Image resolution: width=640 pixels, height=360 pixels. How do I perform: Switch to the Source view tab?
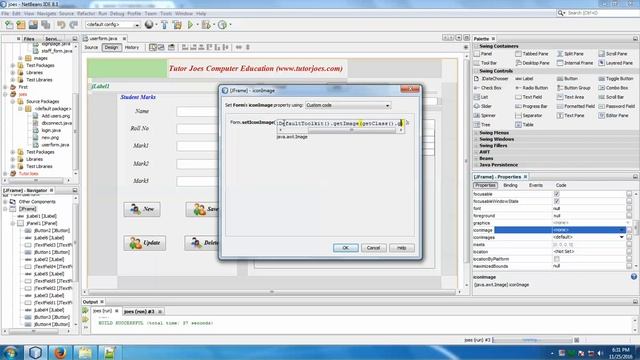pos(91,47)
